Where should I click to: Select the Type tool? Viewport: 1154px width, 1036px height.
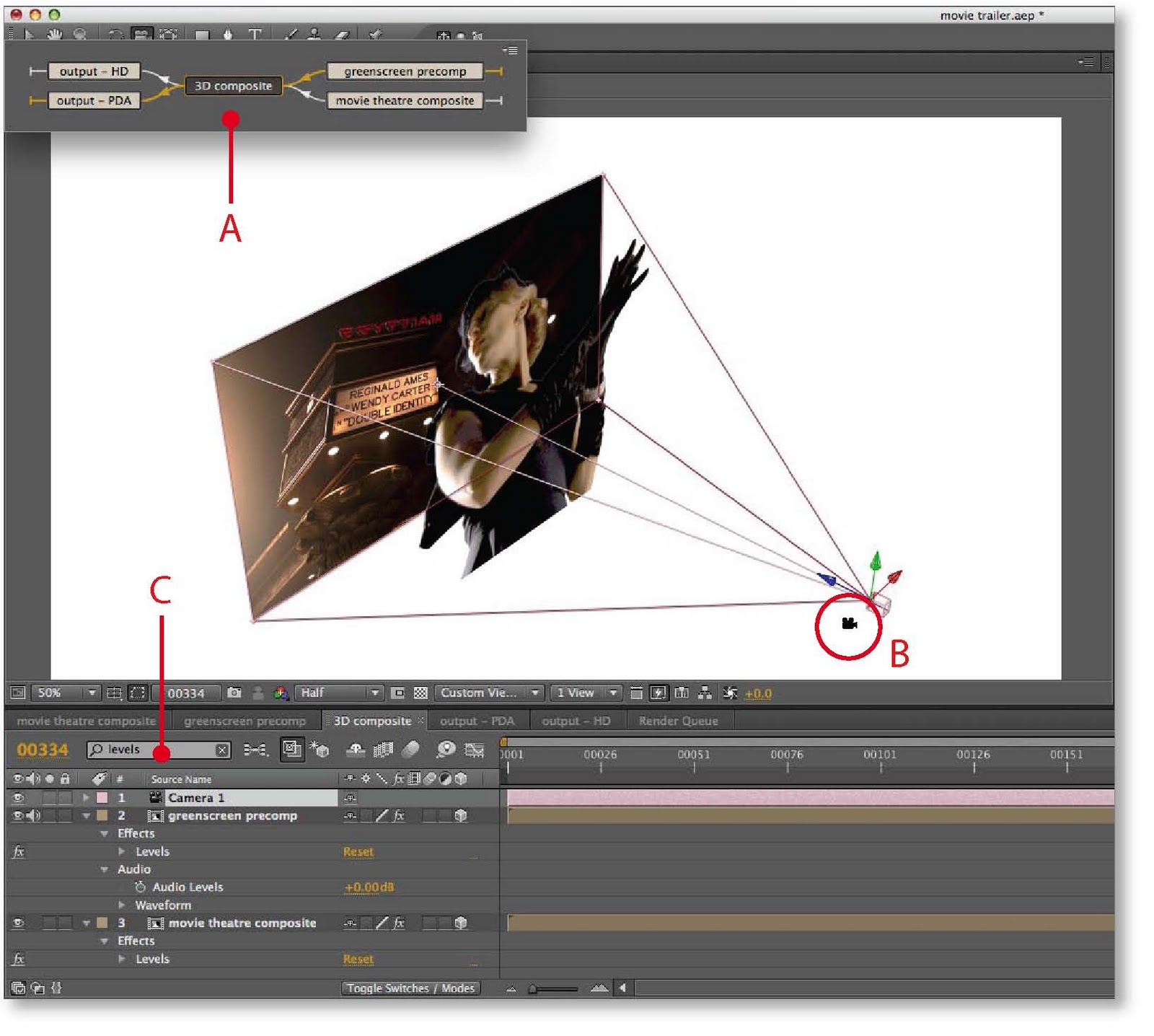[256, 32]
